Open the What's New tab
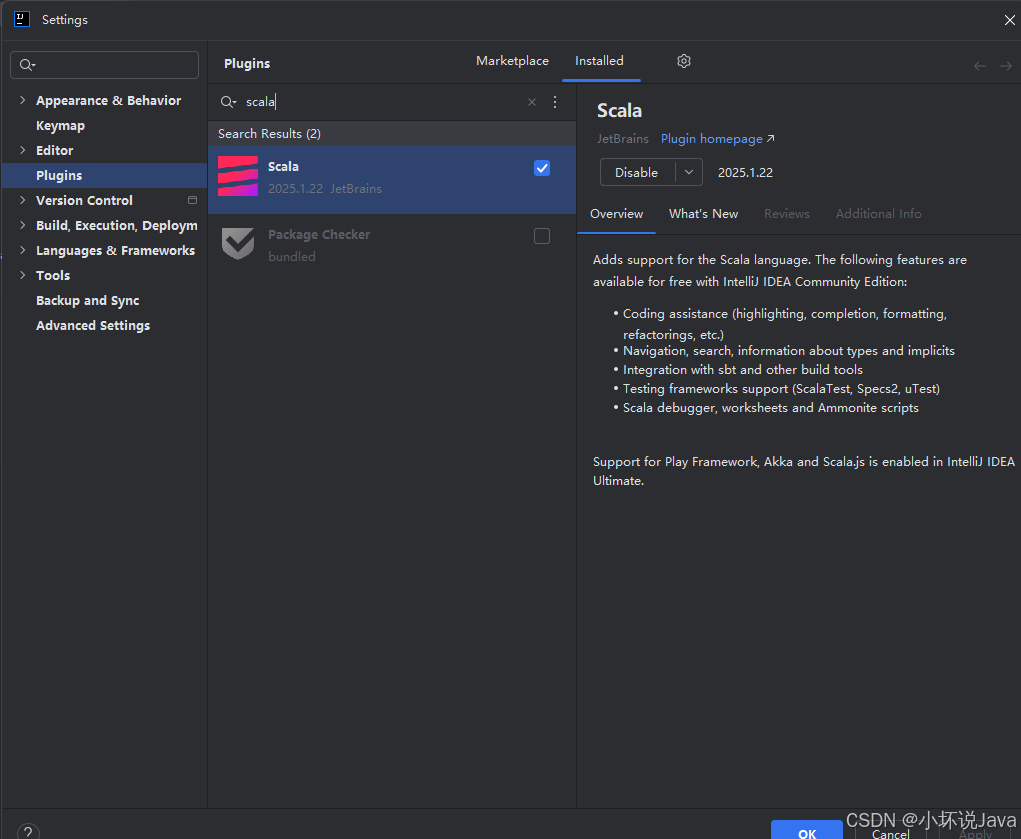The image size is (1021, 839). point(703,214)
